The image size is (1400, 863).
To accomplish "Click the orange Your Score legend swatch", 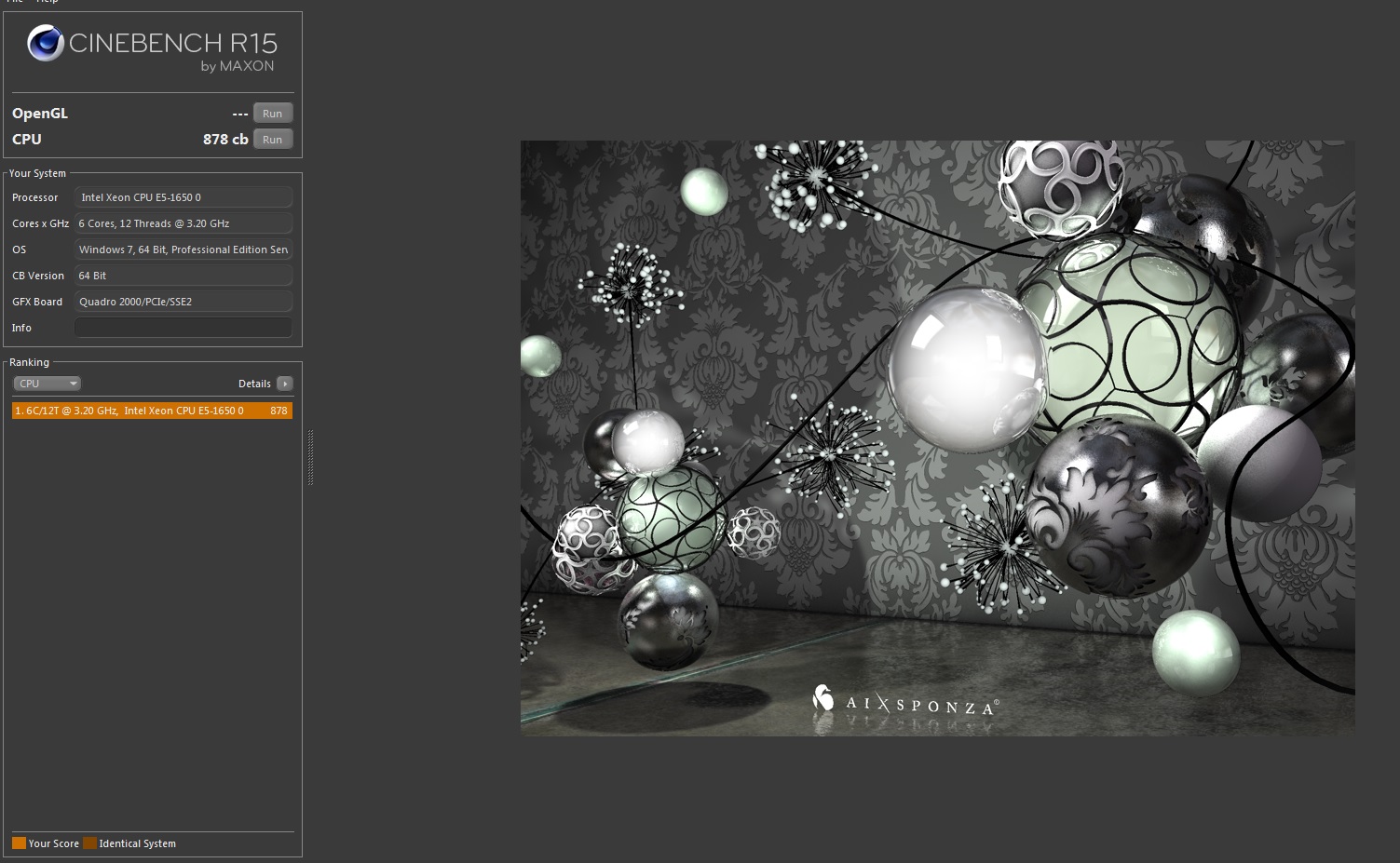I will [19, 843].
